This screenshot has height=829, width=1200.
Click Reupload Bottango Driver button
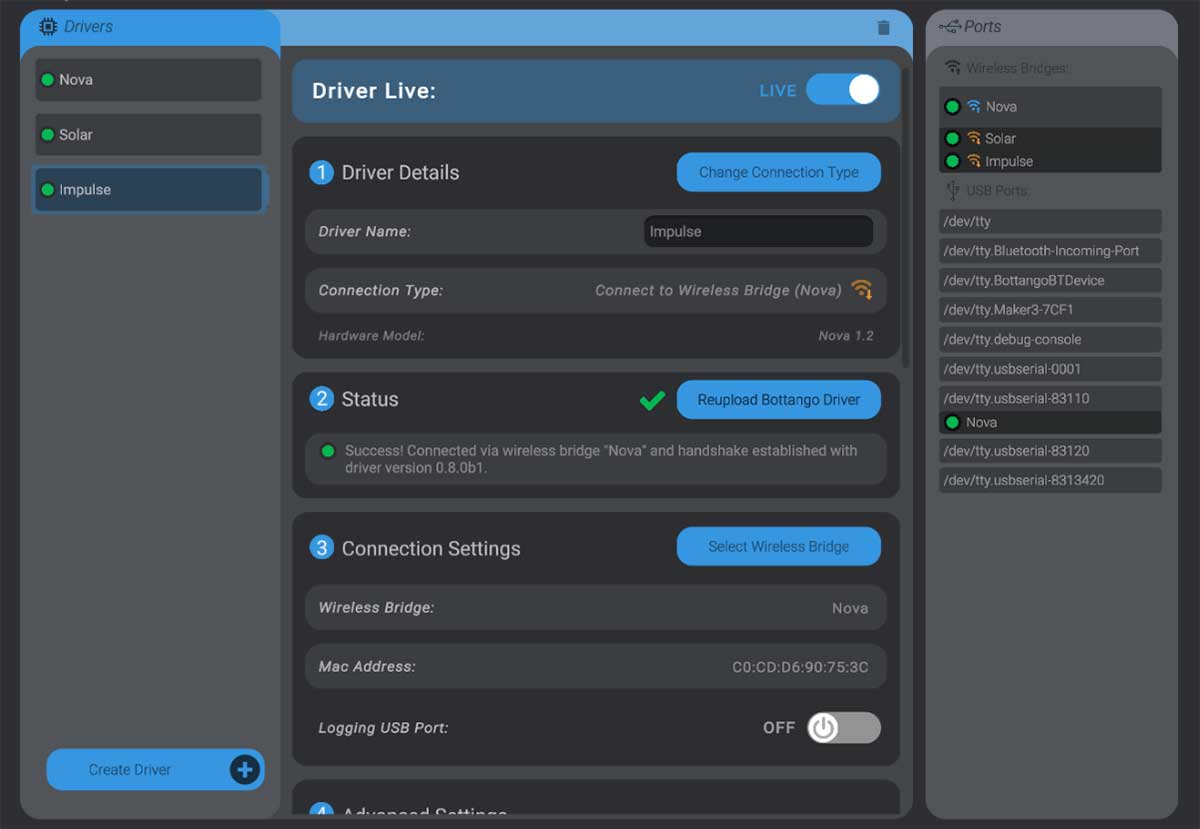pyautogui.click(x=779, y=399)
